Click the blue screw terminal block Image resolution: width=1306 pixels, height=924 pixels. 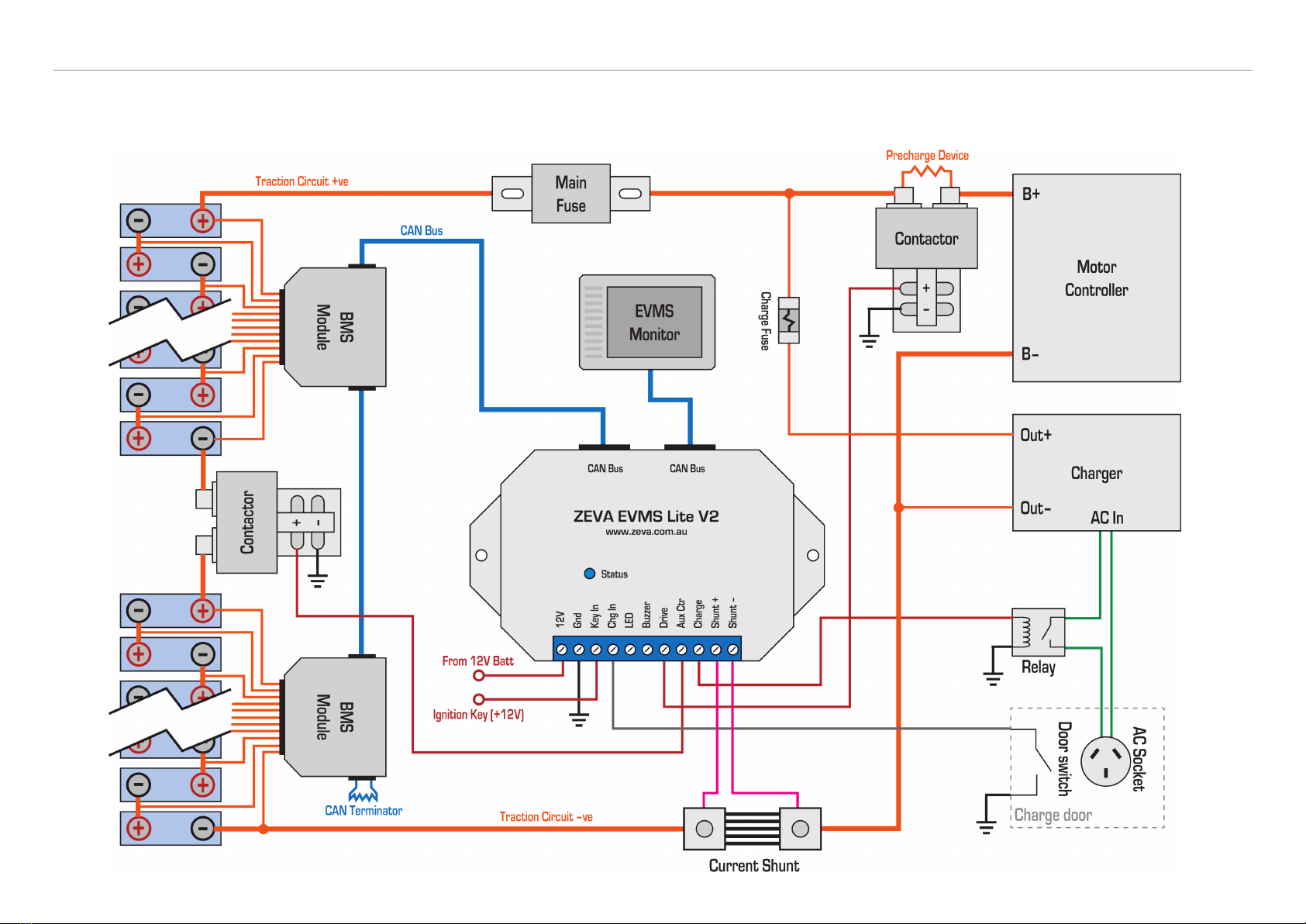pos(646,649)
